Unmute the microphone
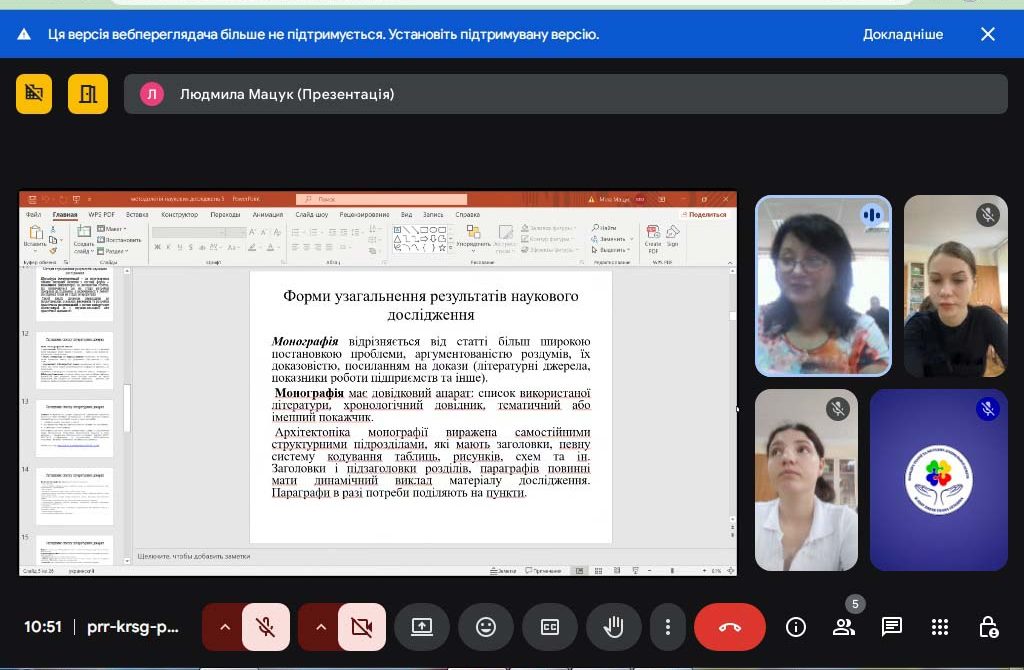The width and height of the screenshot is (1024, 670). (265, 627)
